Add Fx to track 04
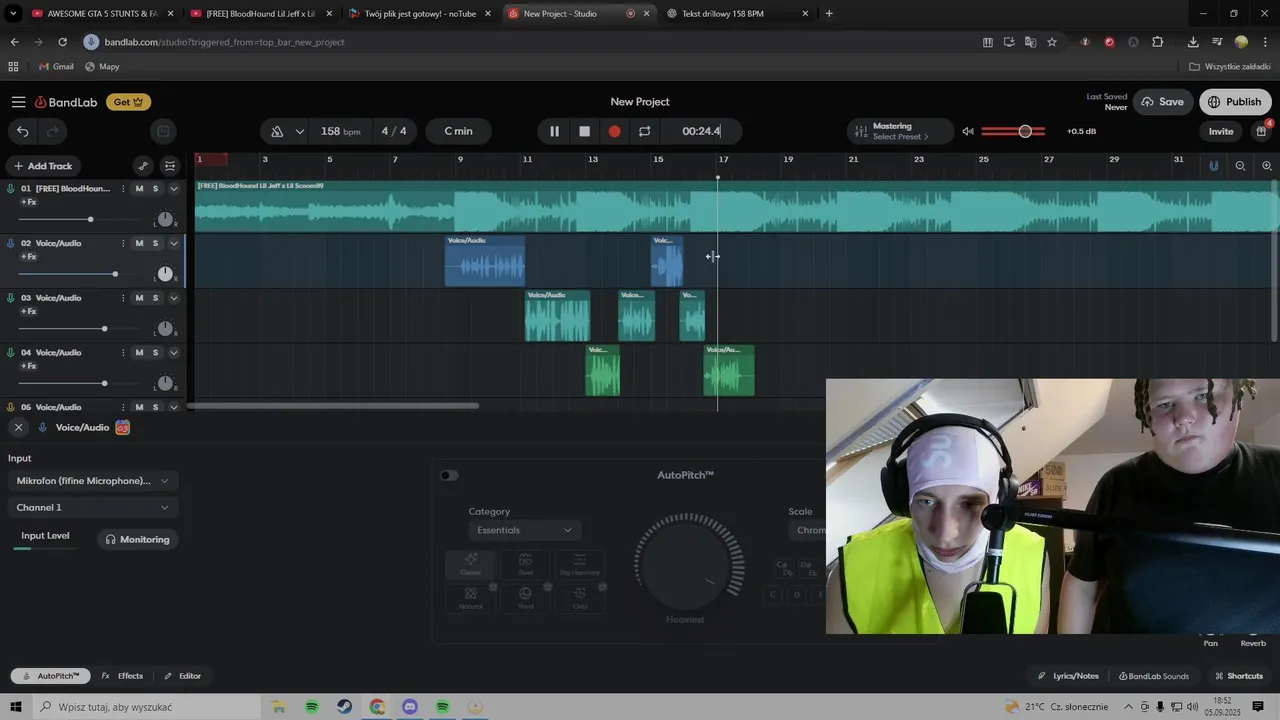Image resolution: width=1280 pixels, height=720 pixels. point(28,366)
